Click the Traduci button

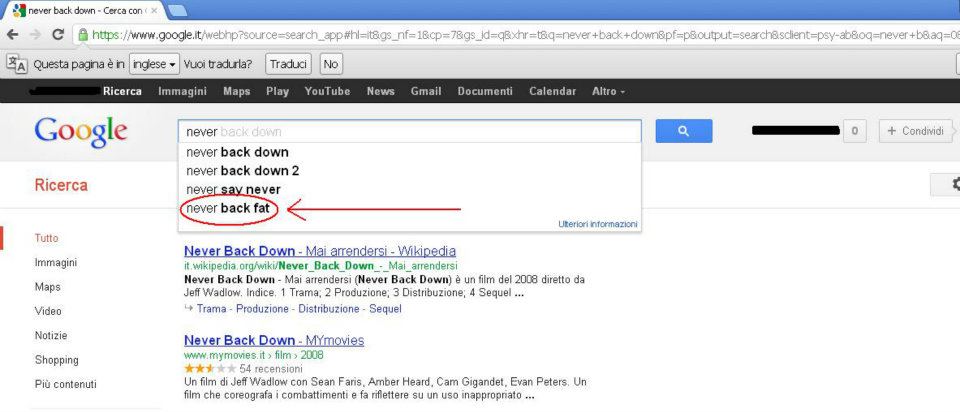[x=288, y=64]
